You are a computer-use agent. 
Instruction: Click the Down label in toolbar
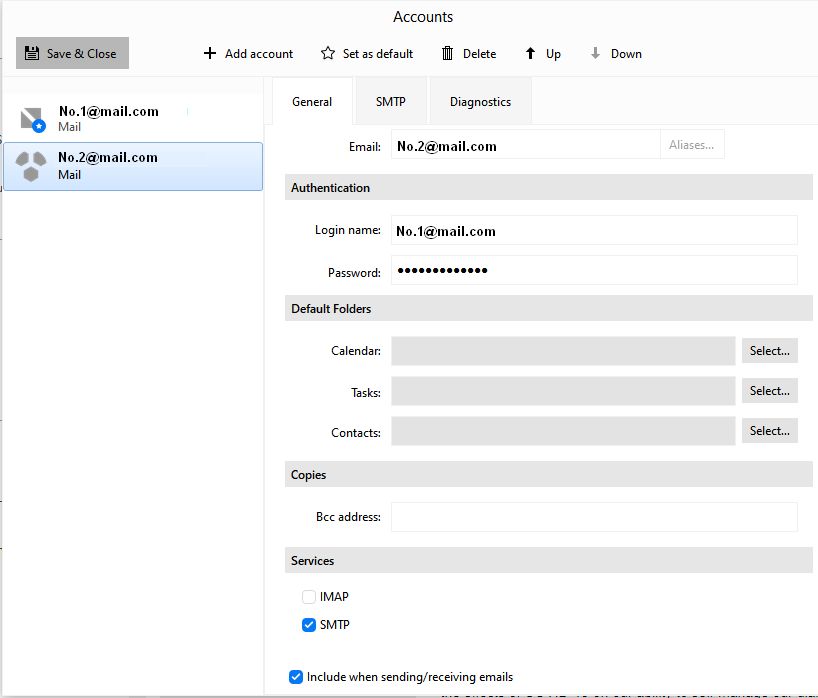(x=626, y=54)
